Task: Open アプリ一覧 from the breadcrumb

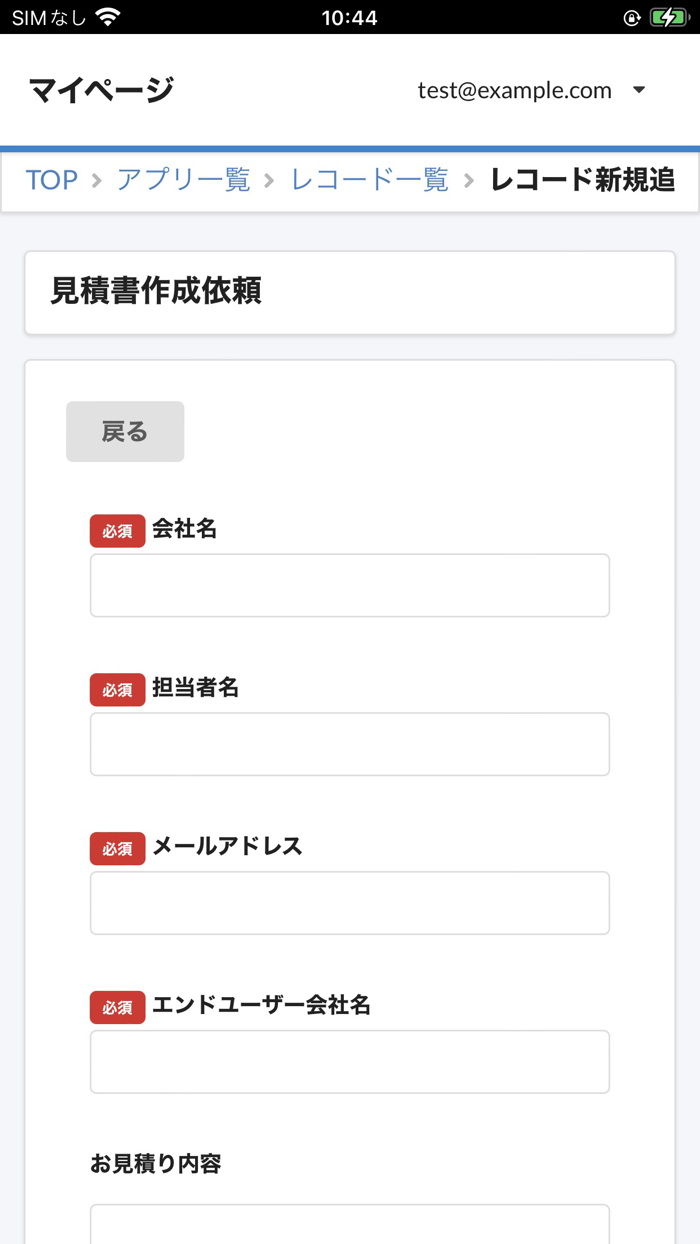Action: point(183,180)
